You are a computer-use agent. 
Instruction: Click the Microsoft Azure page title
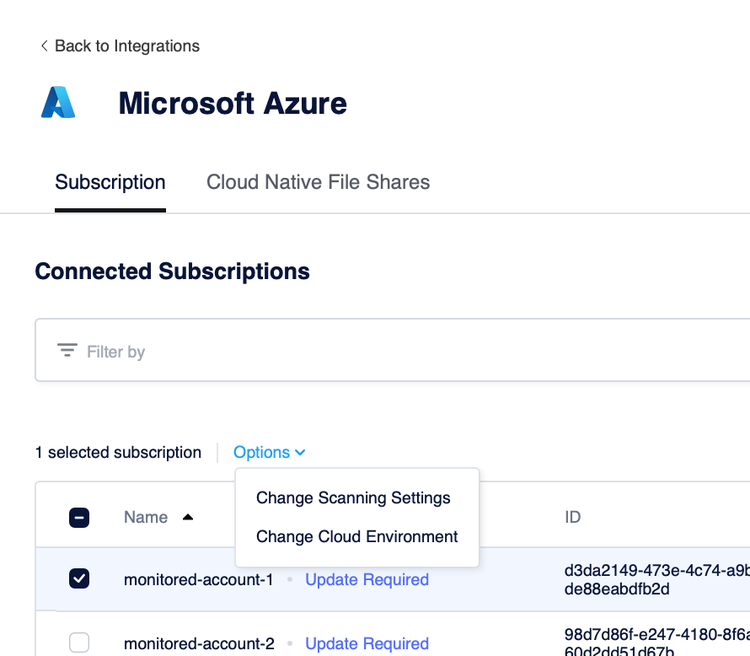click(x=232, y=103)
